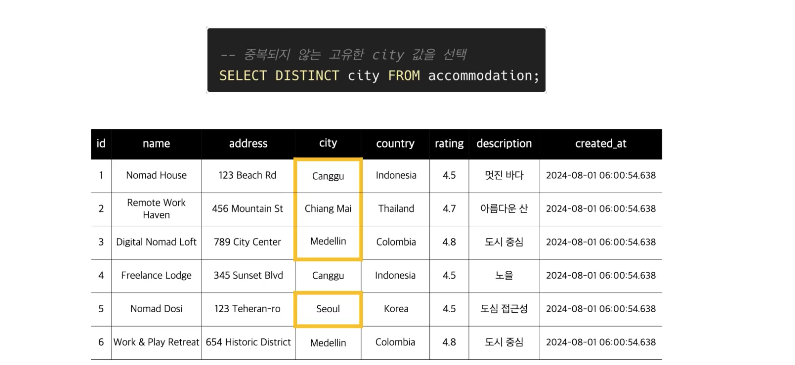795x365 pixels.
Task: Click Indonesia in the Freelance Lodge row
Action: click(x=395, y=275)
